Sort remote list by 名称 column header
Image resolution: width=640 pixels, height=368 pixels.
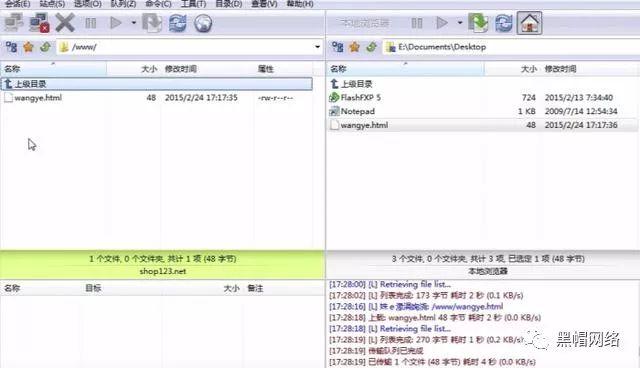click(53, 69)
